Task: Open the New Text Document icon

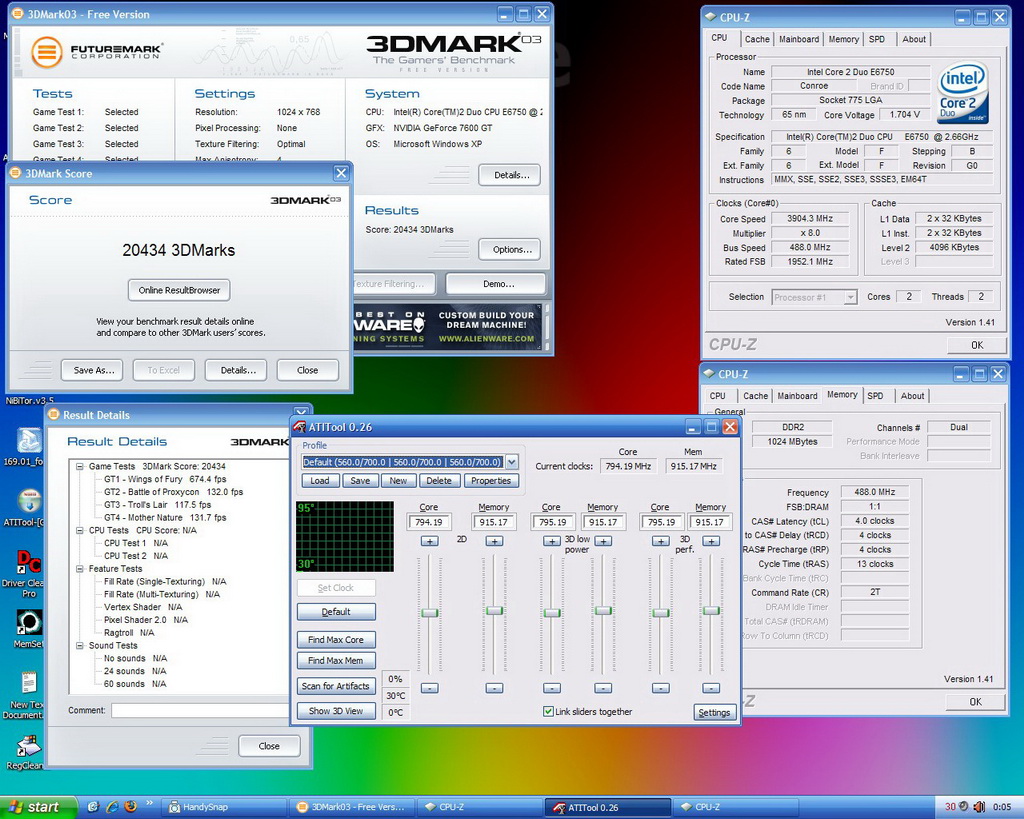Action: click(x=29, y=683)
